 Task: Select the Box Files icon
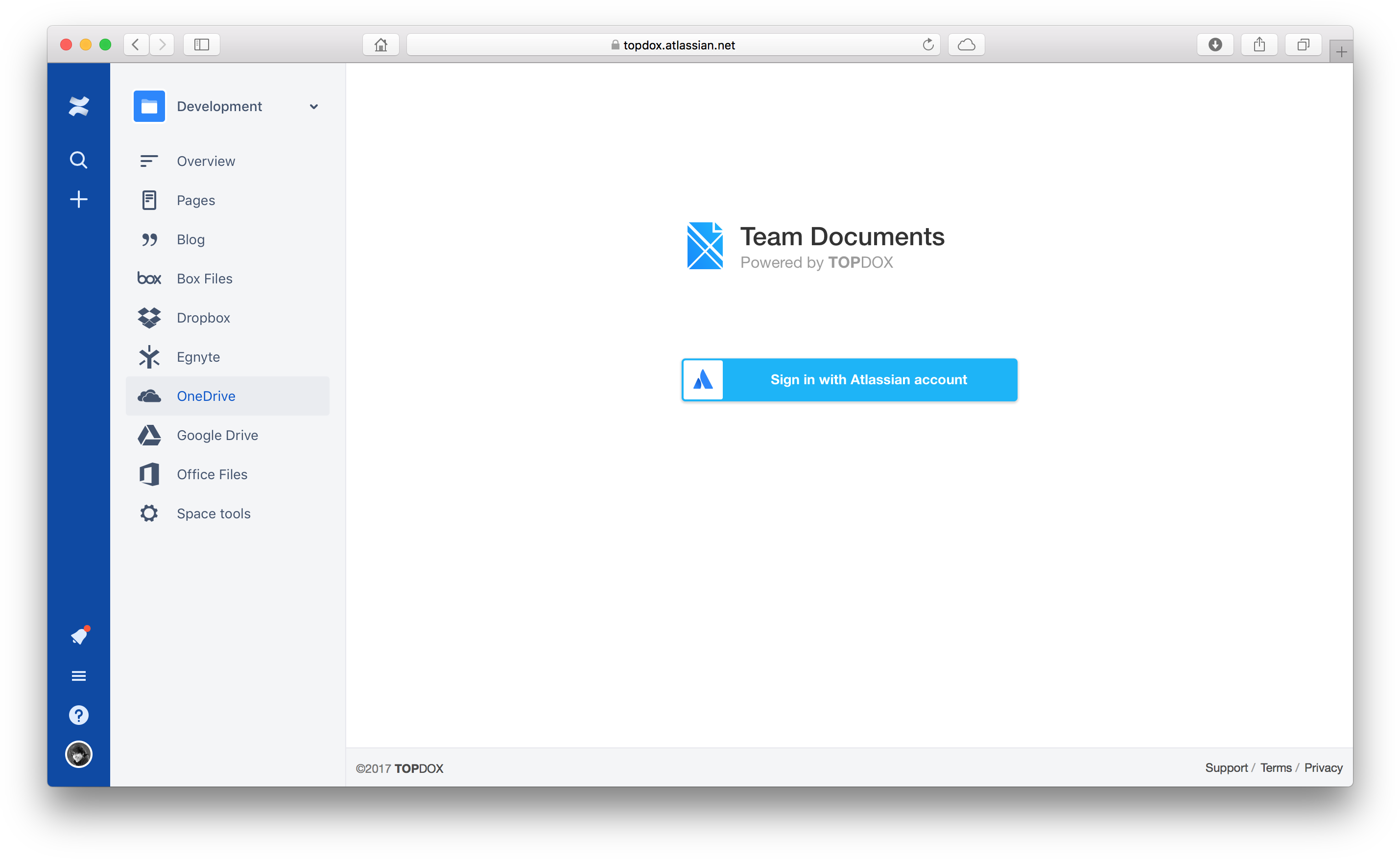pyautogui.click(x=149, y=279)
